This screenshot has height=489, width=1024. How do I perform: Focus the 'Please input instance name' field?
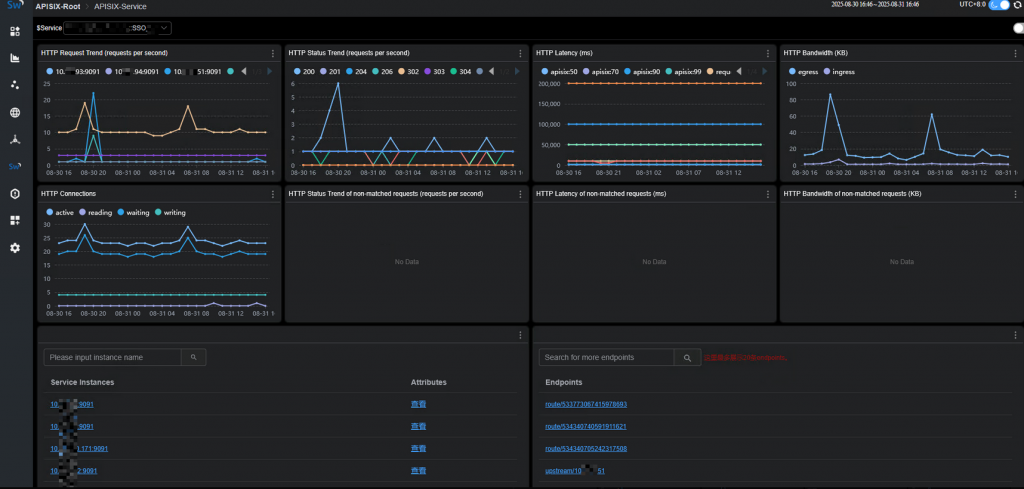point(112,357)
